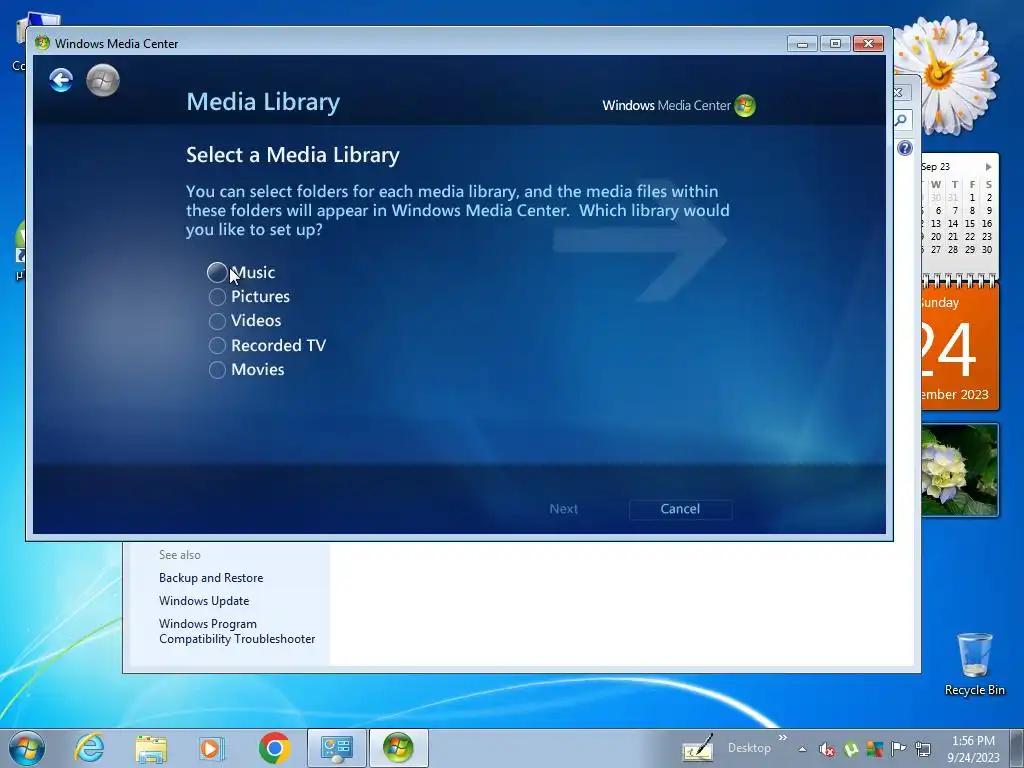Open the Windows Start button

27,748
